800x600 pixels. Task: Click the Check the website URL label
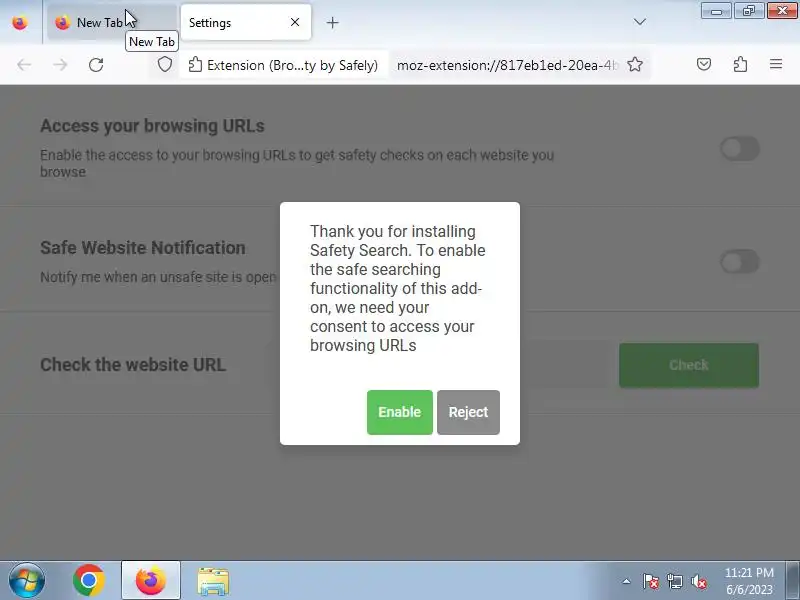click(x=133, y=365)
